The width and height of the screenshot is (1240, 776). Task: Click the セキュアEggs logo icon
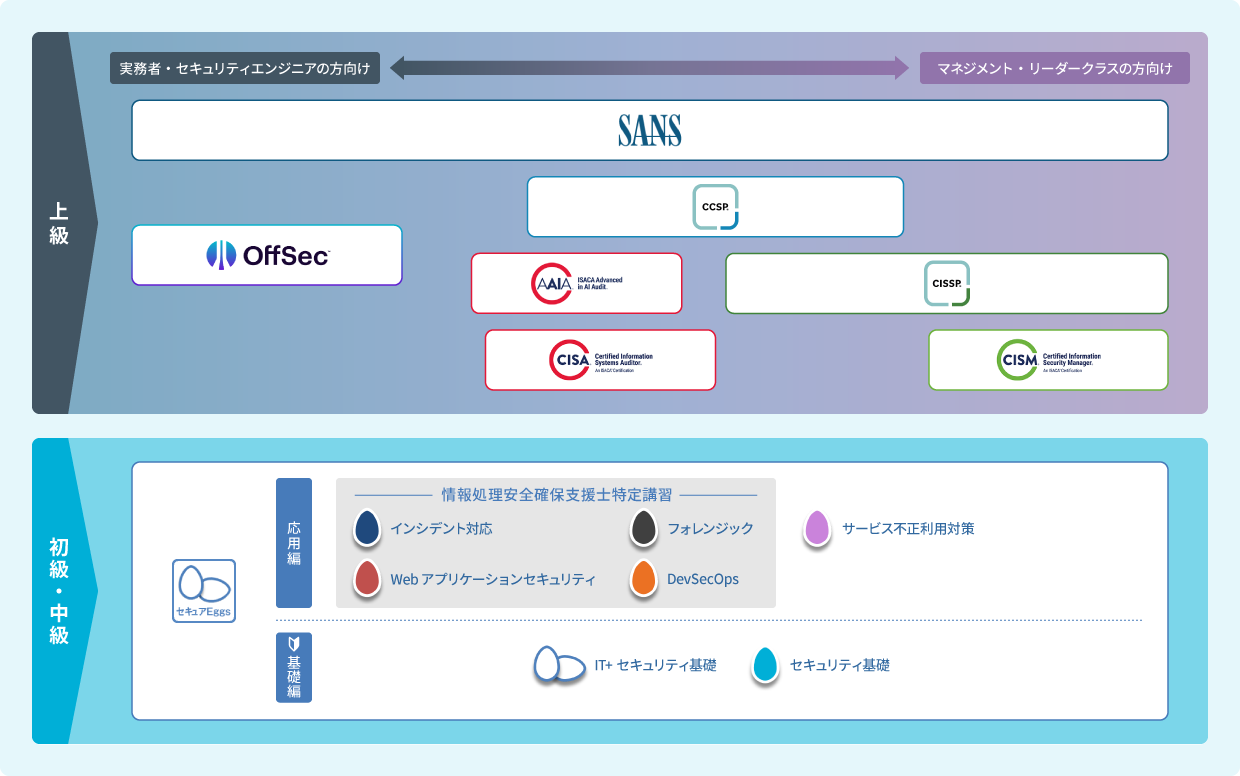click(202, 590)
